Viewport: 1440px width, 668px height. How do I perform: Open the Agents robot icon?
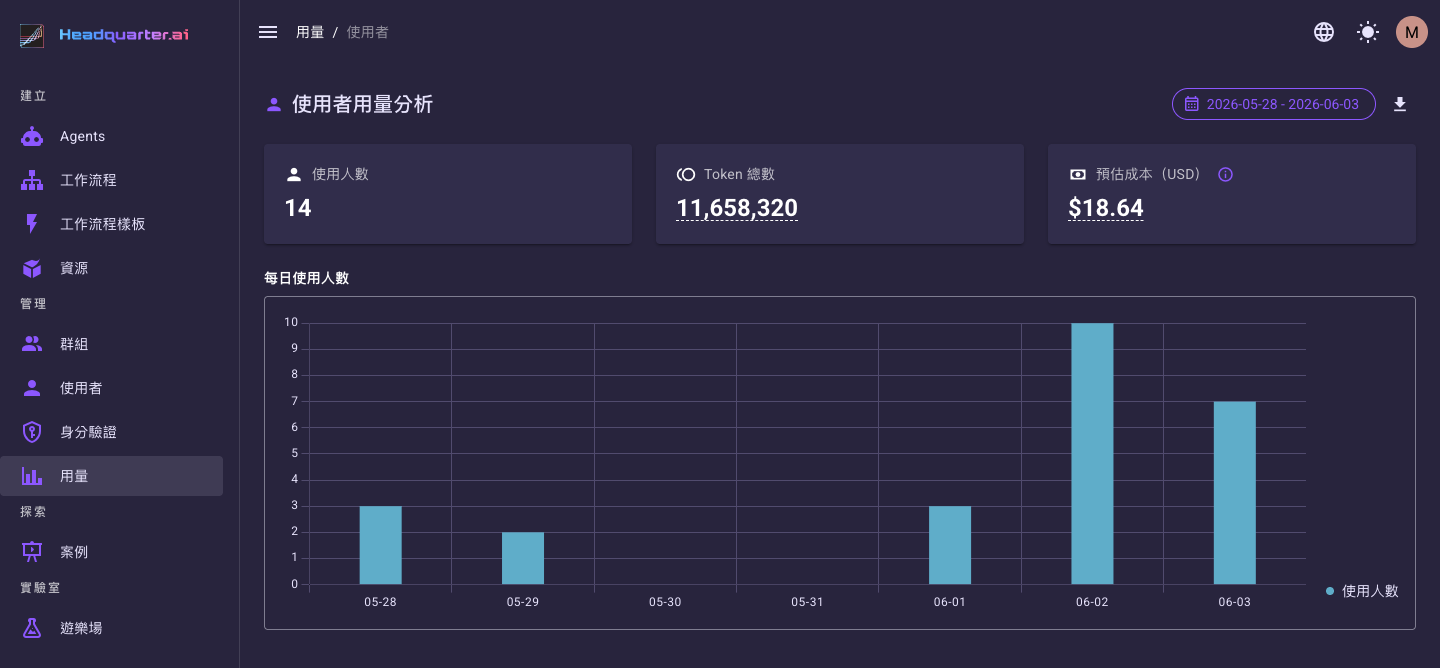point(32,136)
